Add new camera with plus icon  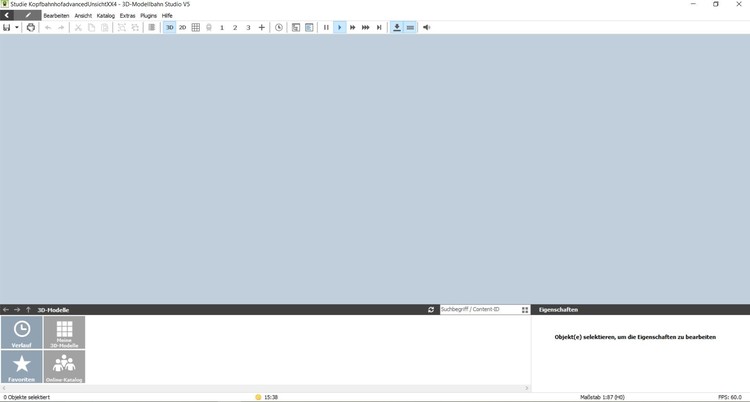(262, 28)
